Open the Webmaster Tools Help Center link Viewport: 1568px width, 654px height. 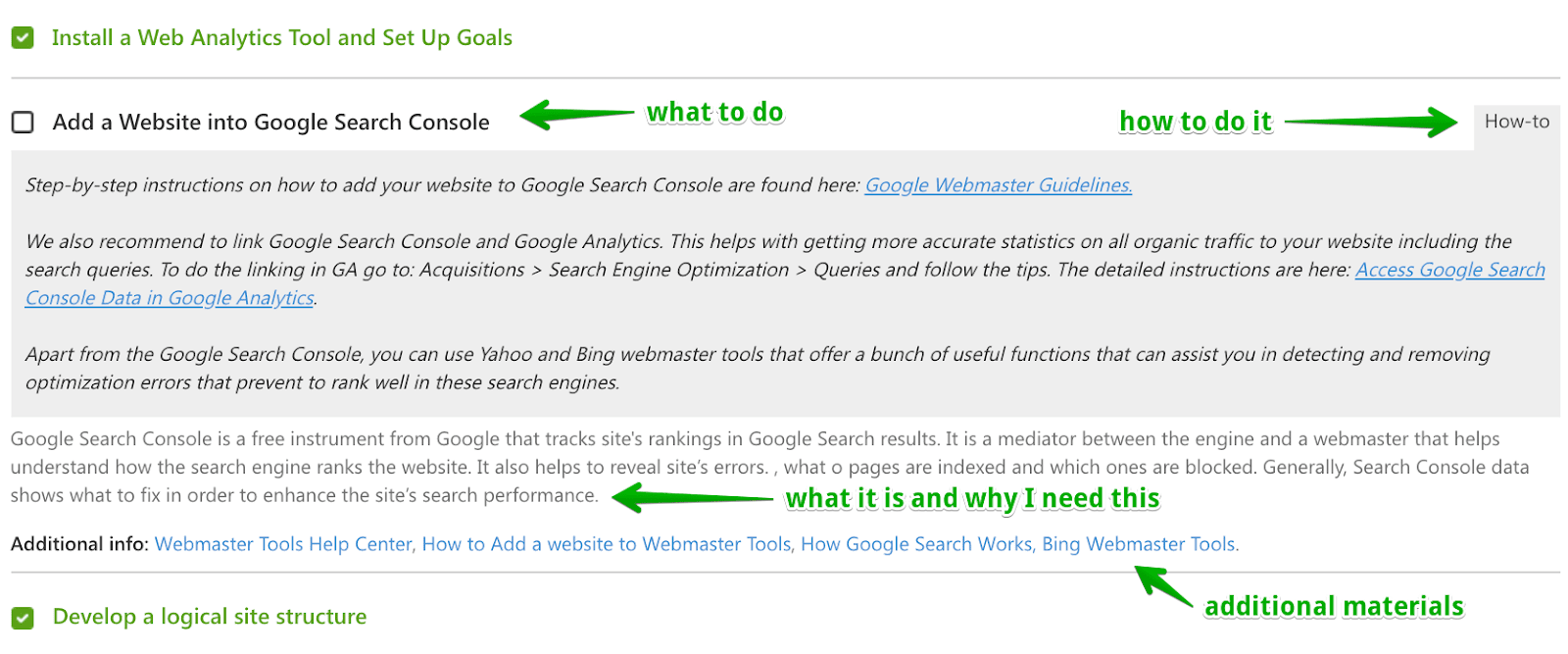coord(283,544)
